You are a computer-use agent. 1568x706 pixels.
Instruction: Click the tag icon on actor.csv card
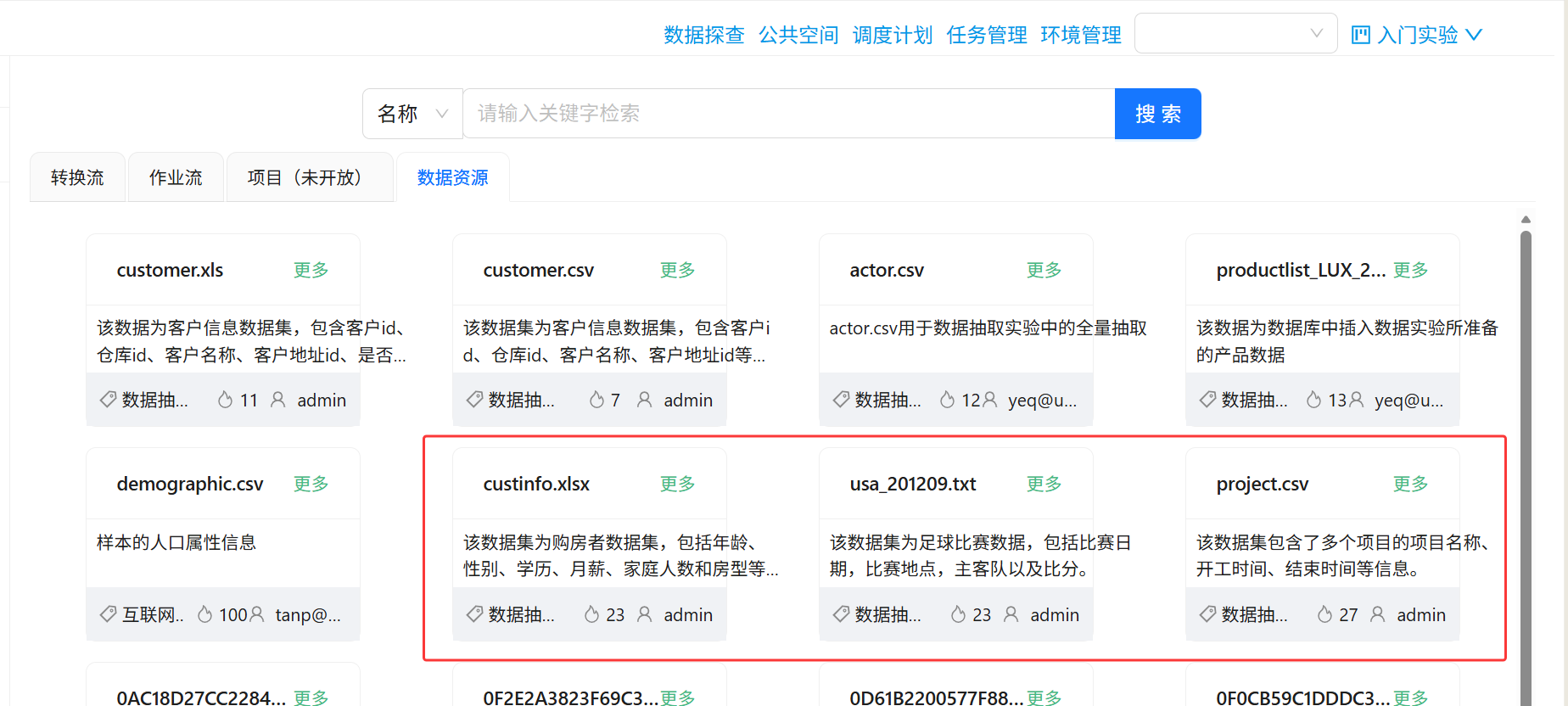(841, 400)
